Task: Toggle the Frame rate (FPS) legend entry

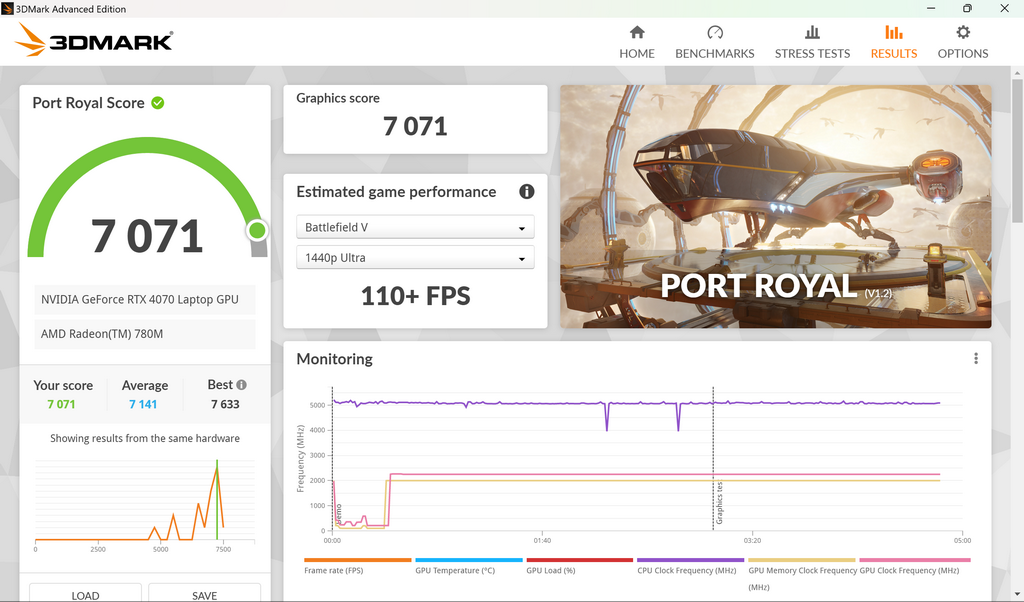Action: click(357, 565)
